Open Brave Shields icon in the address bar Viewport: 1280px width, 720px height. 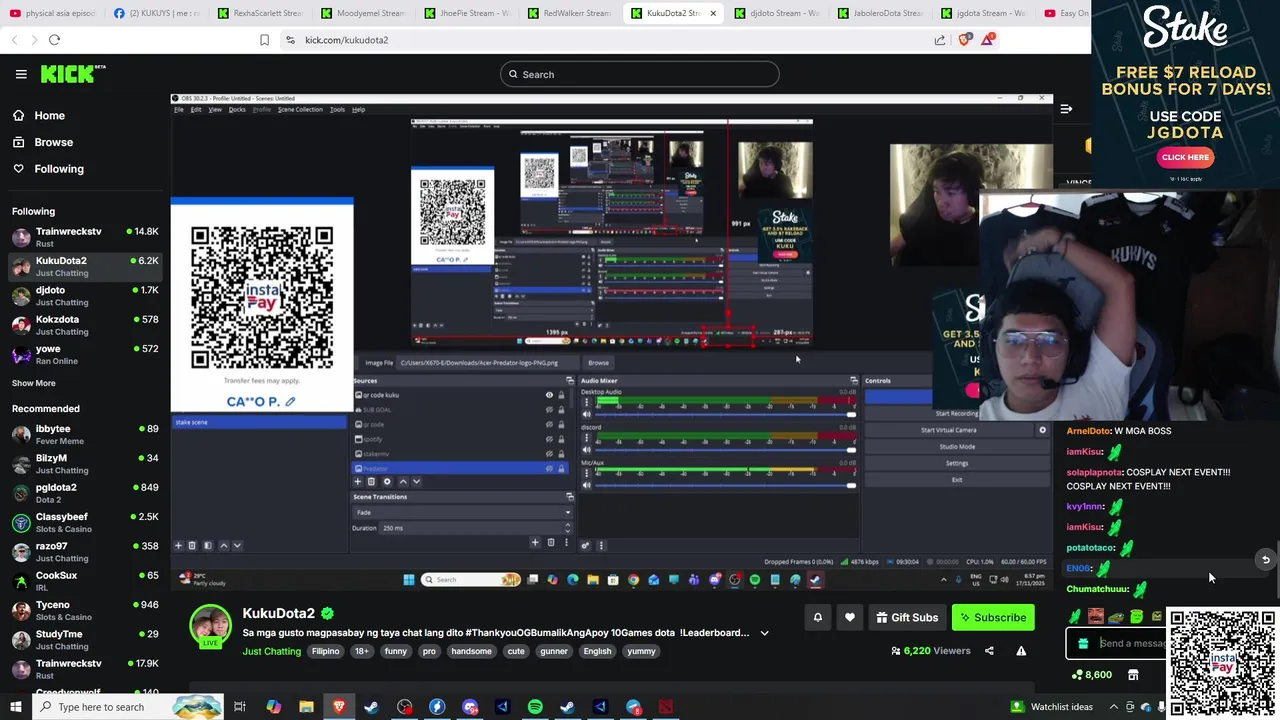click(964, 40)
